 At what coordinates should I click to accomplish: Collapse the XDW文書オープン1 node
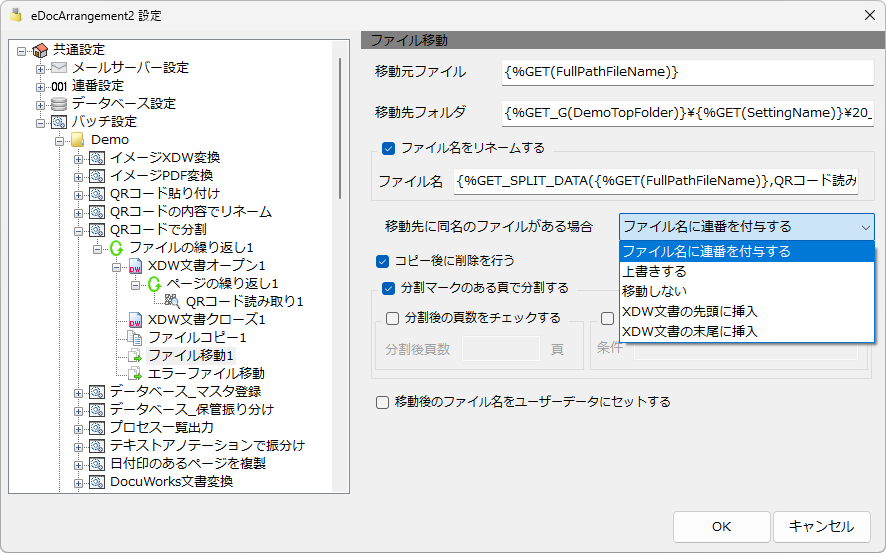[x=116, y=267]
